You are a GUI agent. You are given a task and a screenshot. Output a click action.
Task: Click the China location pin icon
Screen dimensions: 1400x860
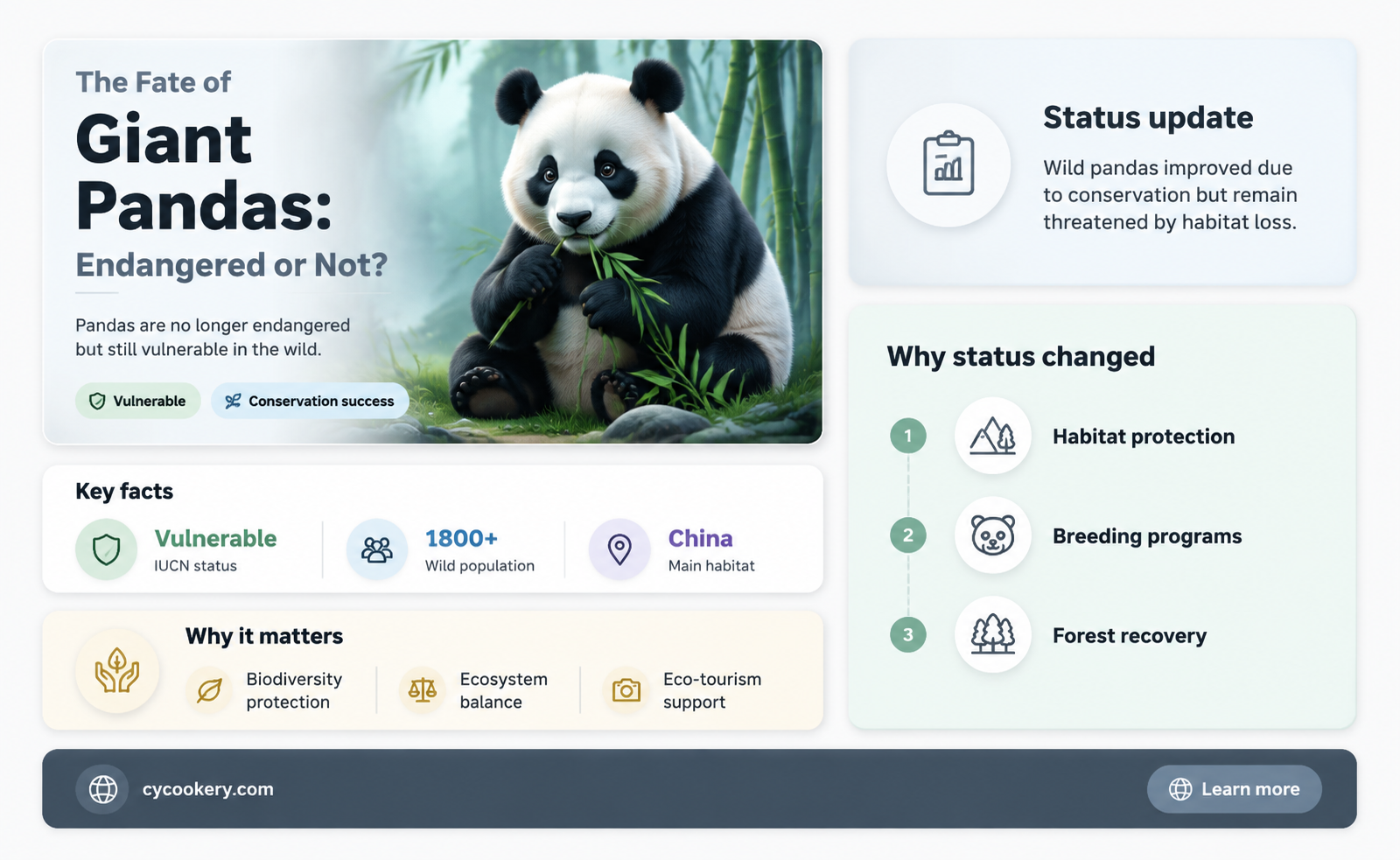[619, 550]
